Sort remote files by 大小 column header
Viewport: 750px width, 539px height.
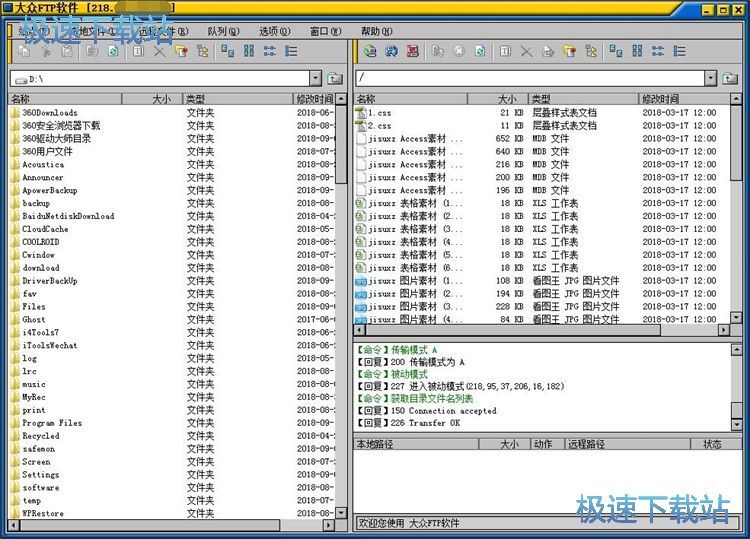[508, 99]
